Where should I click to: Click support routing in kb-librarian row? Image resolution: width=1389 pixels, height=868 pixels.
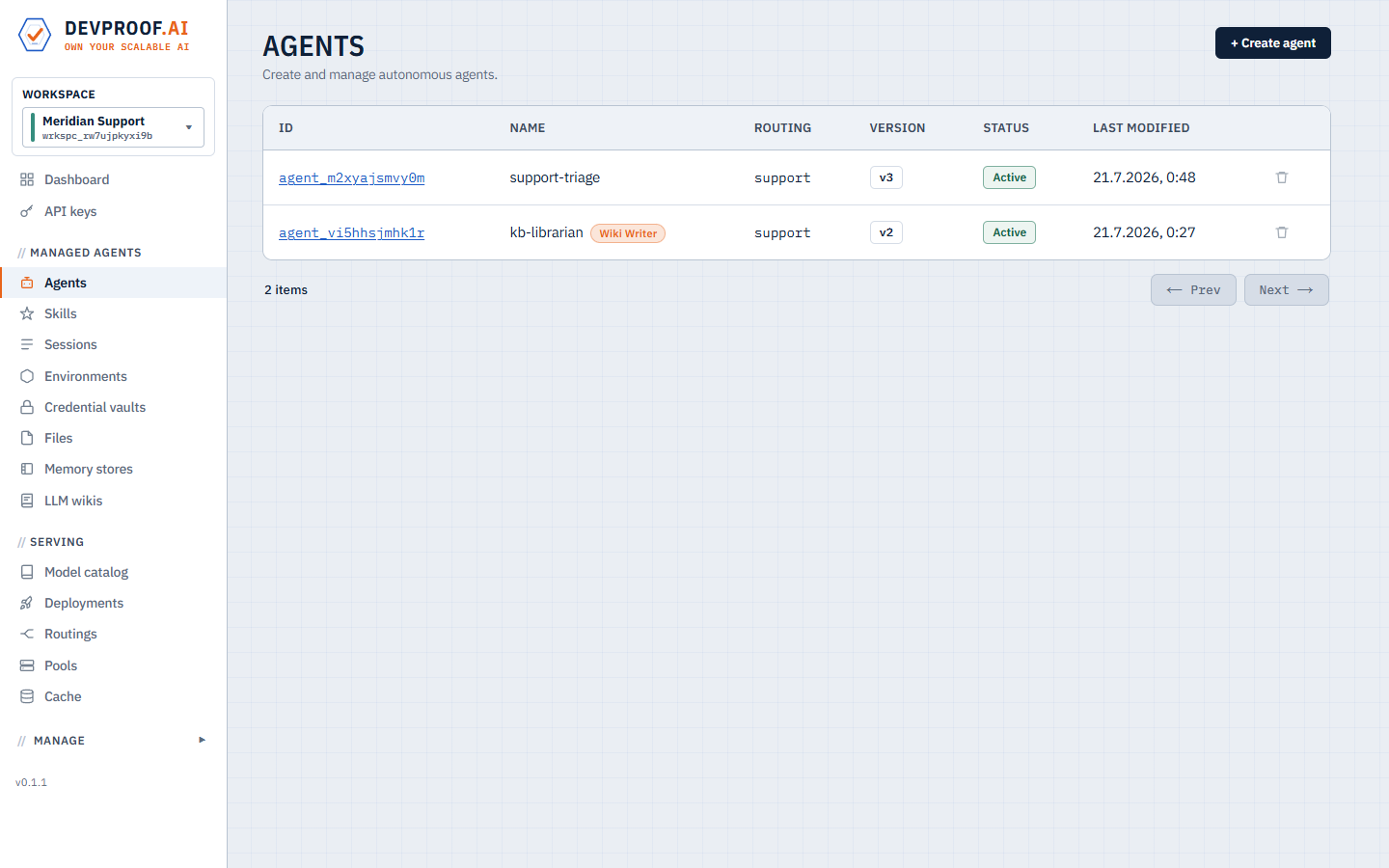click(782, 232)
